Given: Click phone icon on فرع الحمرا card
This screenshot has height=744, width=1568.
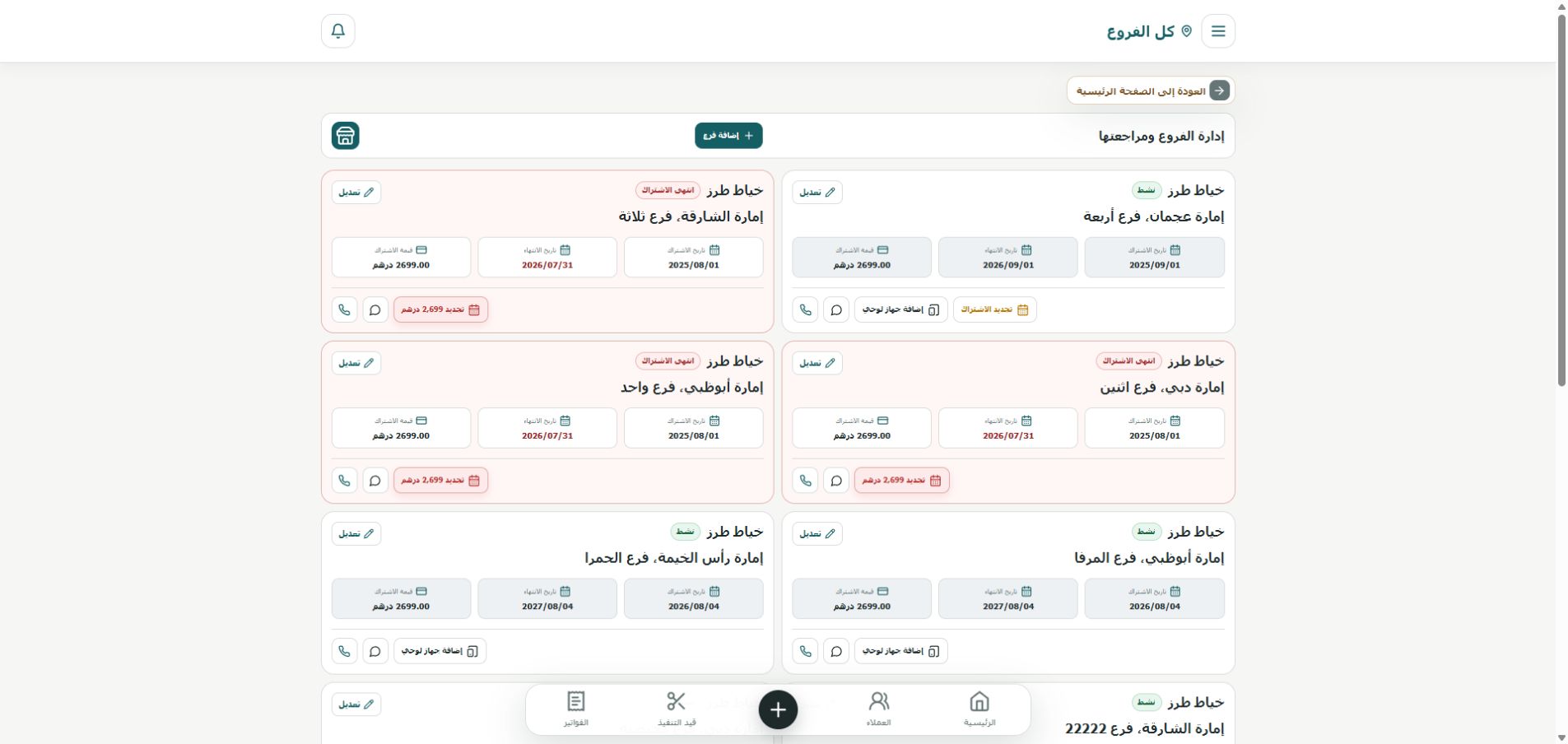Looking at the screenshot, I should point(345,651).
